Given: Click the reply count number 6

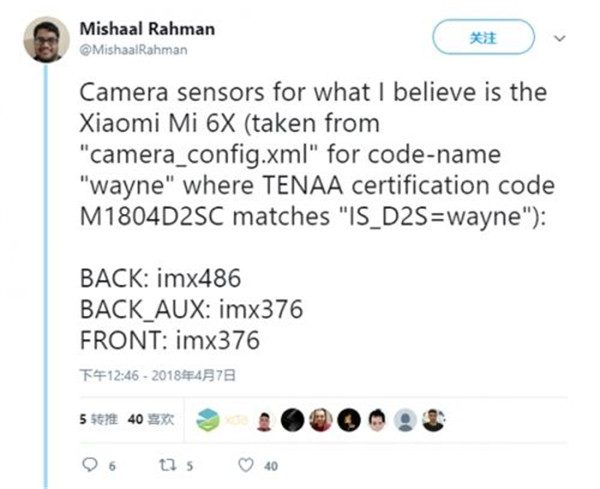Looking at the screenshot, I should click(x=112, y=466).
